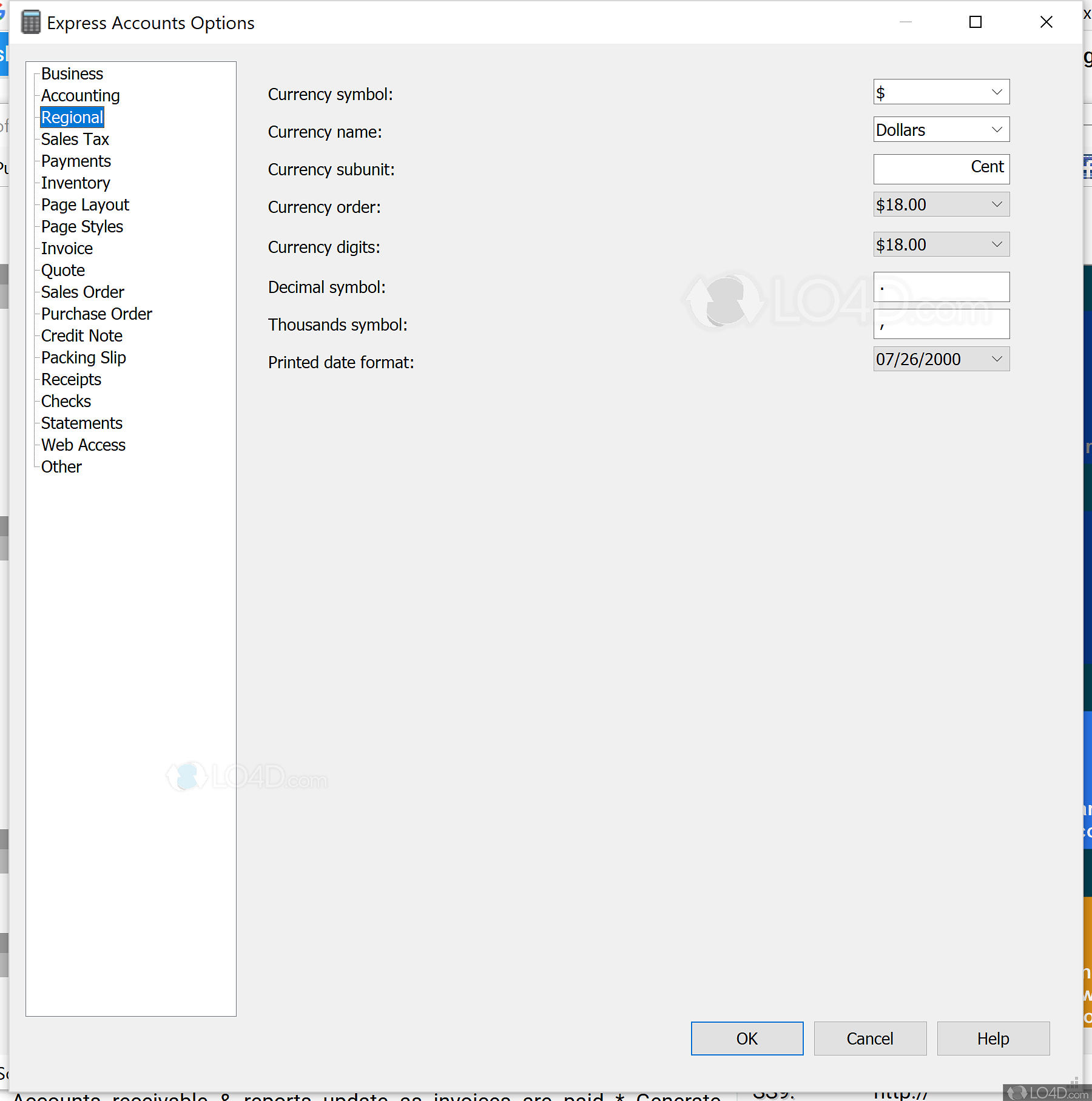Viewport: 1092px width, 1101px height.
Task: Select the Invoice settings section
Action: [x=67, y=248]
